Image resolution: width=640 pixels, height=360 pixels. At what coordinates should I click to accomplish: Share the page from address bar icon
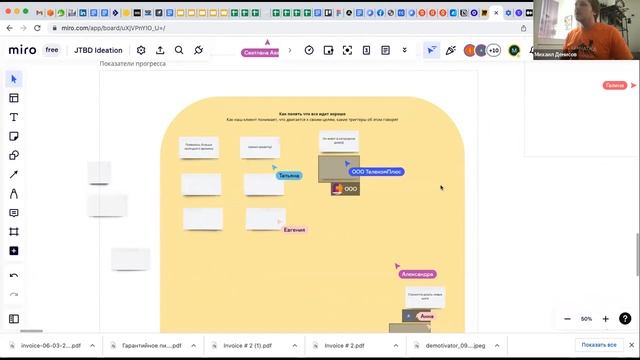[523, 28]
